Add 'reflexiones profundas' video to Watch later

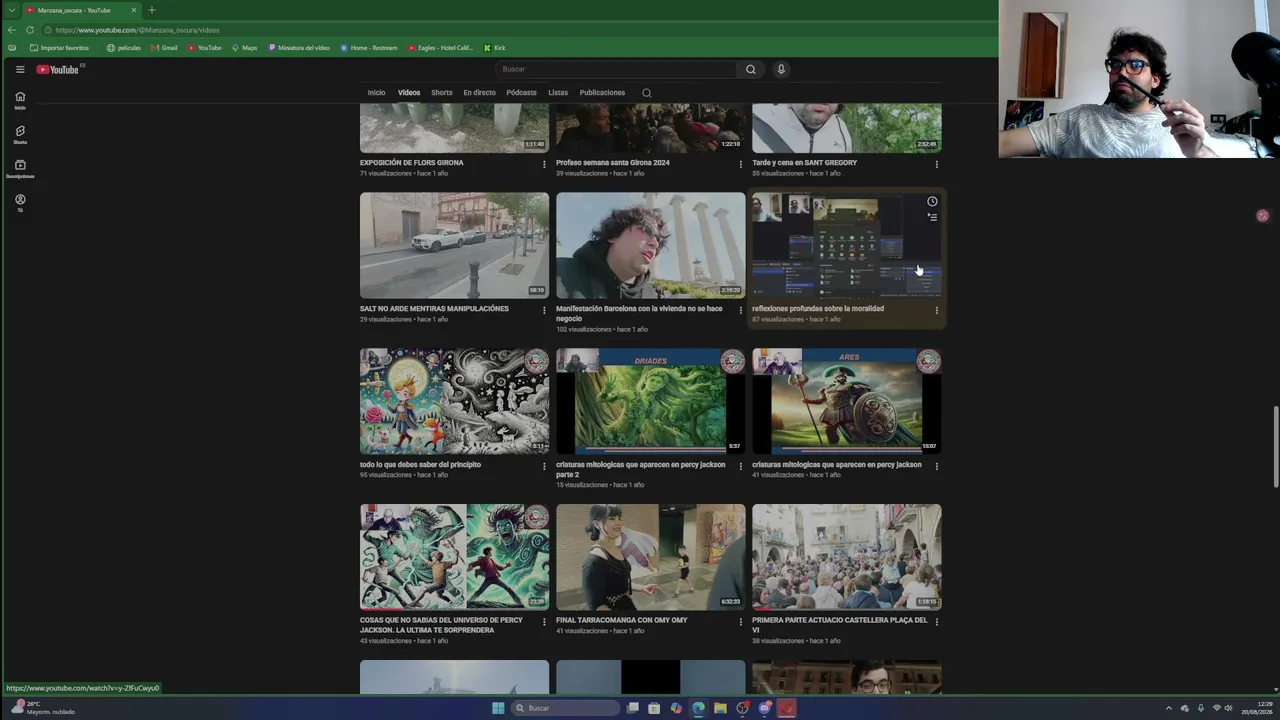(x=932, y=201)
